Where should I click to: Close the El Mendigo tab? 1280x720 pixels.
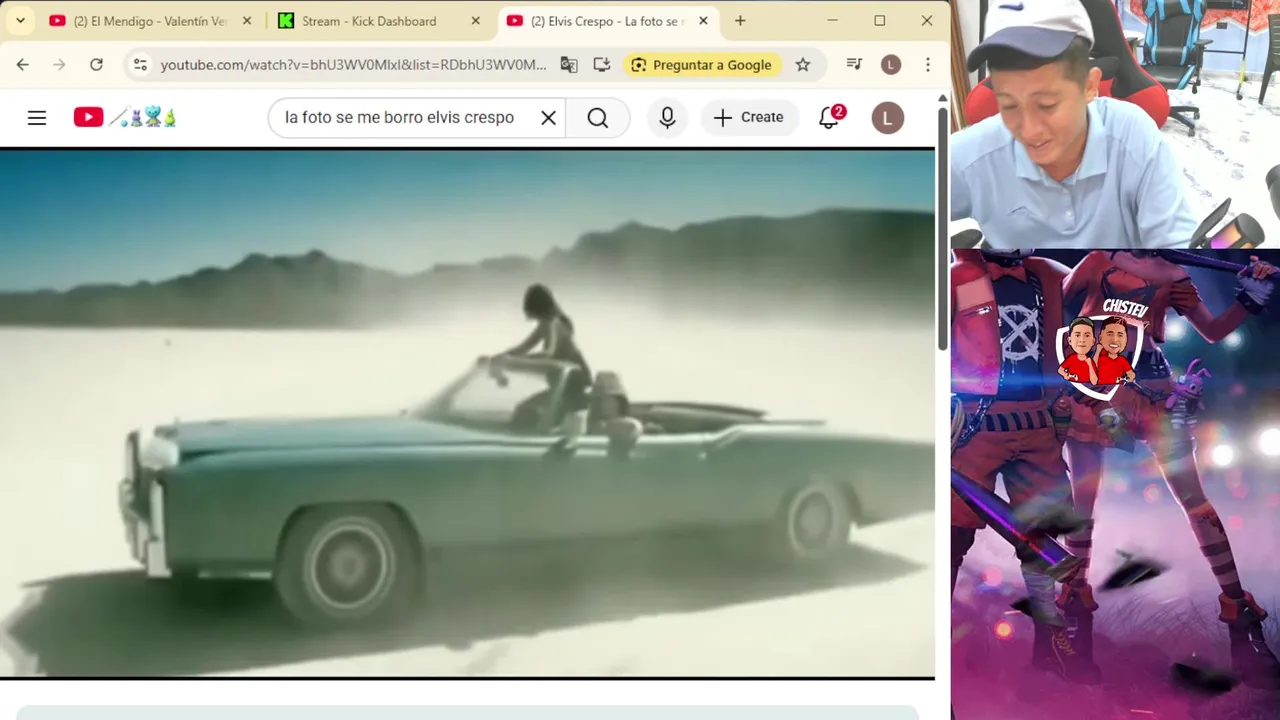coord(247,21)
